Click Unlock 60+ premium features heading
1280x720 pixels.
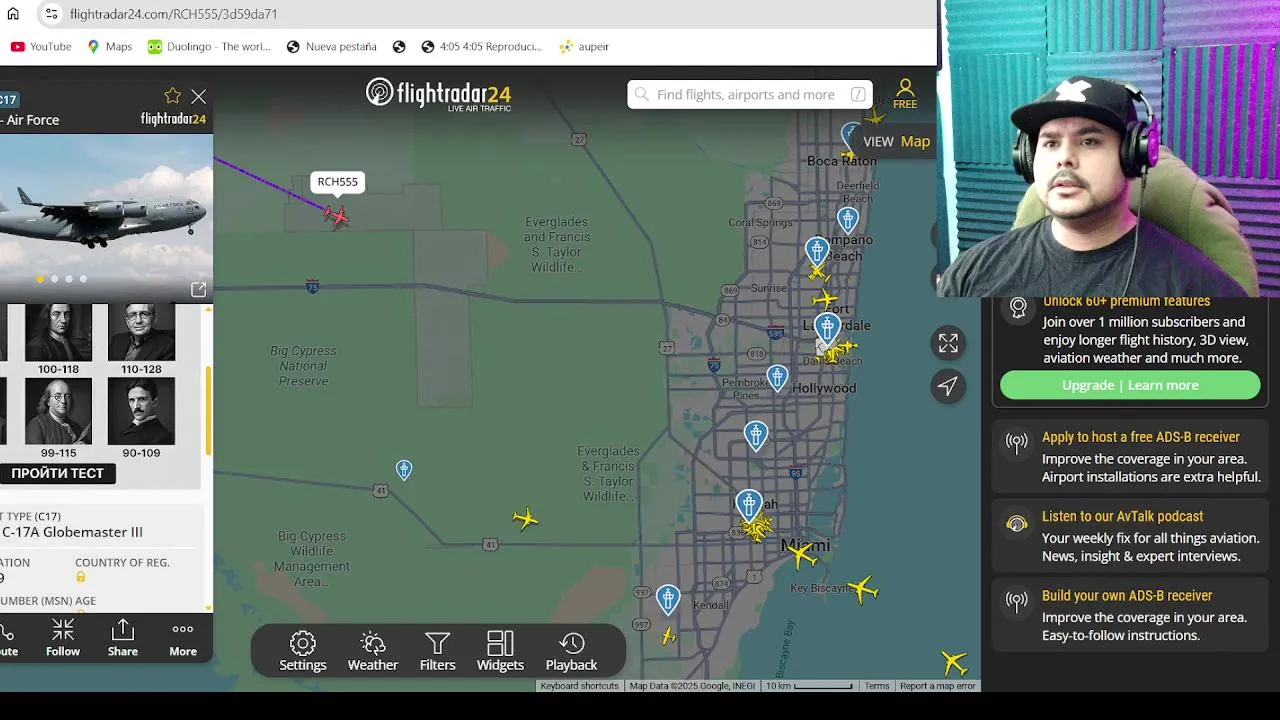pos(1127,301)
